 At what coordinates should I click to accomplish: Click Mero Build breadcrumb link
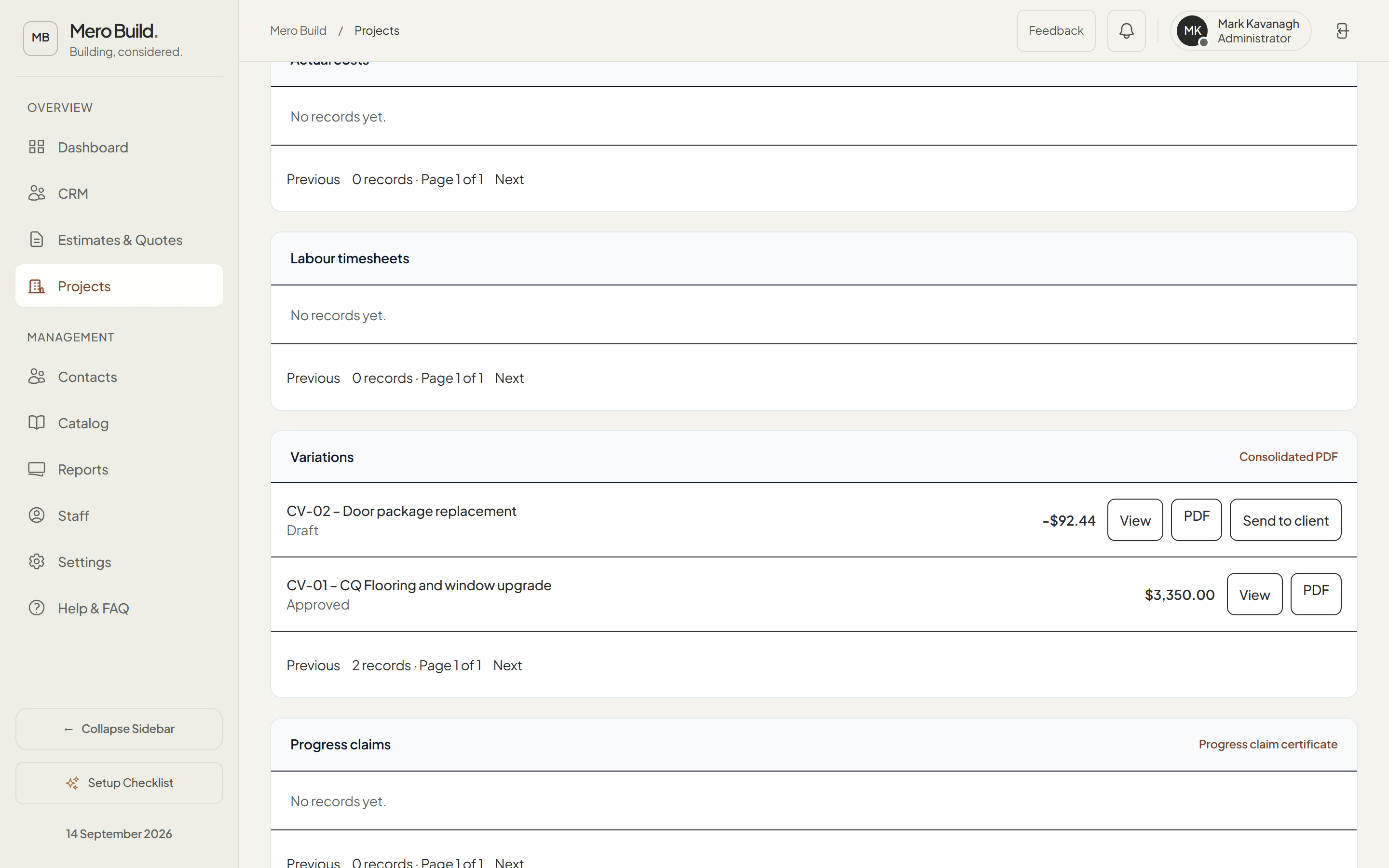click(298, 30)
